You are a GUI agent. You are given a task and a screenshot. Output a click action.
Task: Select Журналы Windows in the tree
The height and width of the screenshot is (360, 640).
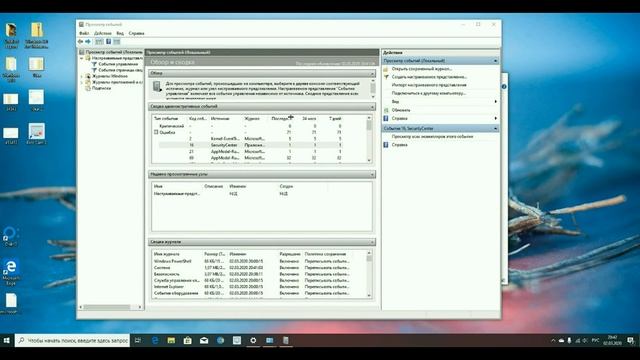(109, 76)
